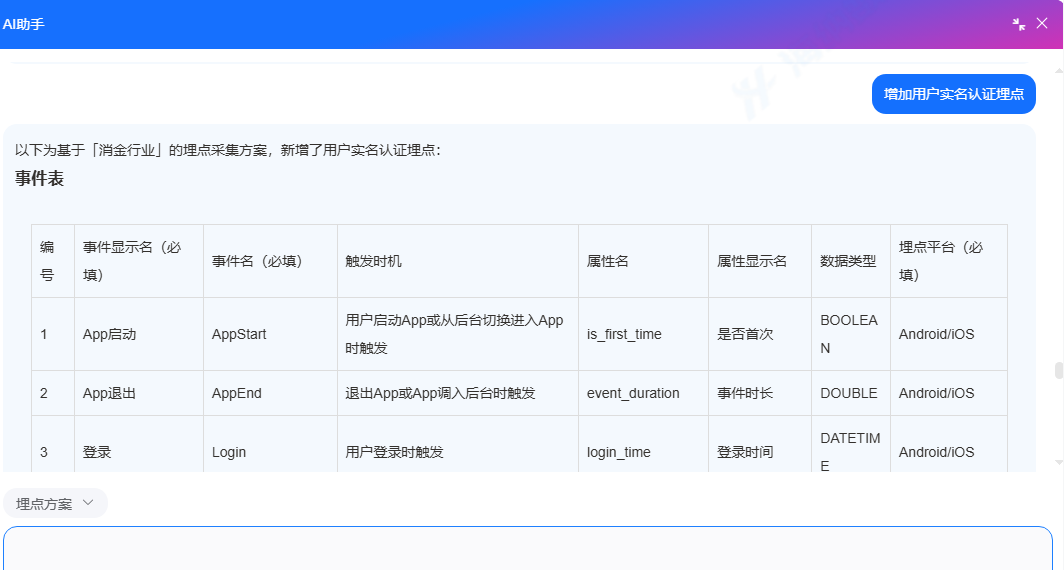1064x570 pixels.
Task: Click the 增加用户实名认证埋点 message bubble
Action: pyautogui.click(x=953, y=94)
